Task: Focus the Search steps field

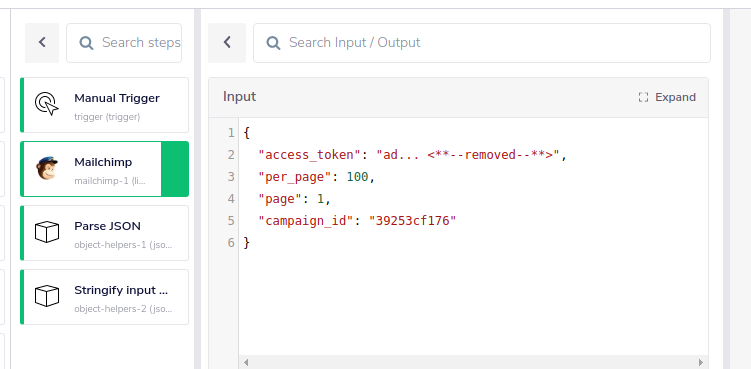Action: tap(124, 43)
